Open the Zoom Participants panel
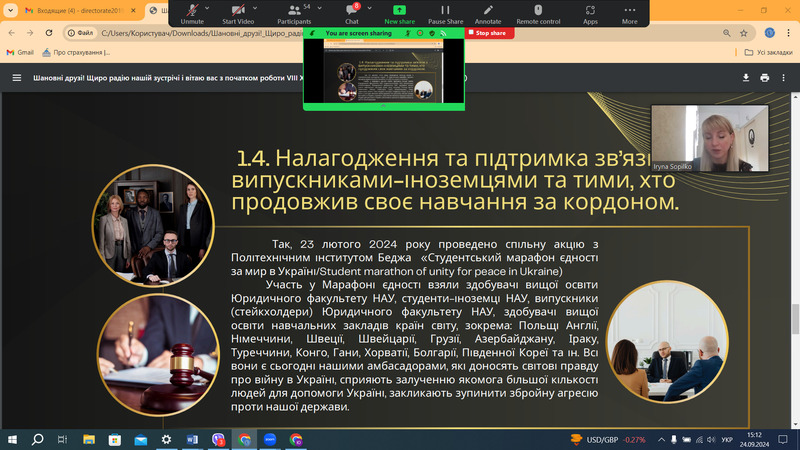The height and width of the screenshot is (450, 800). (x=294, y=12)
